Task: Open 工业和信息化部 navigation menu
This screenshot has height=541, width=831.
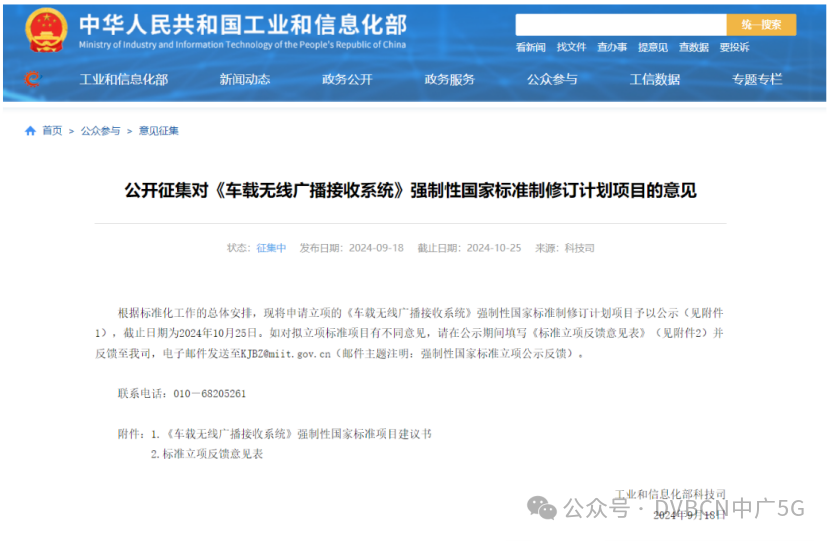Action: pyautogui.click(x=124, y=80)
